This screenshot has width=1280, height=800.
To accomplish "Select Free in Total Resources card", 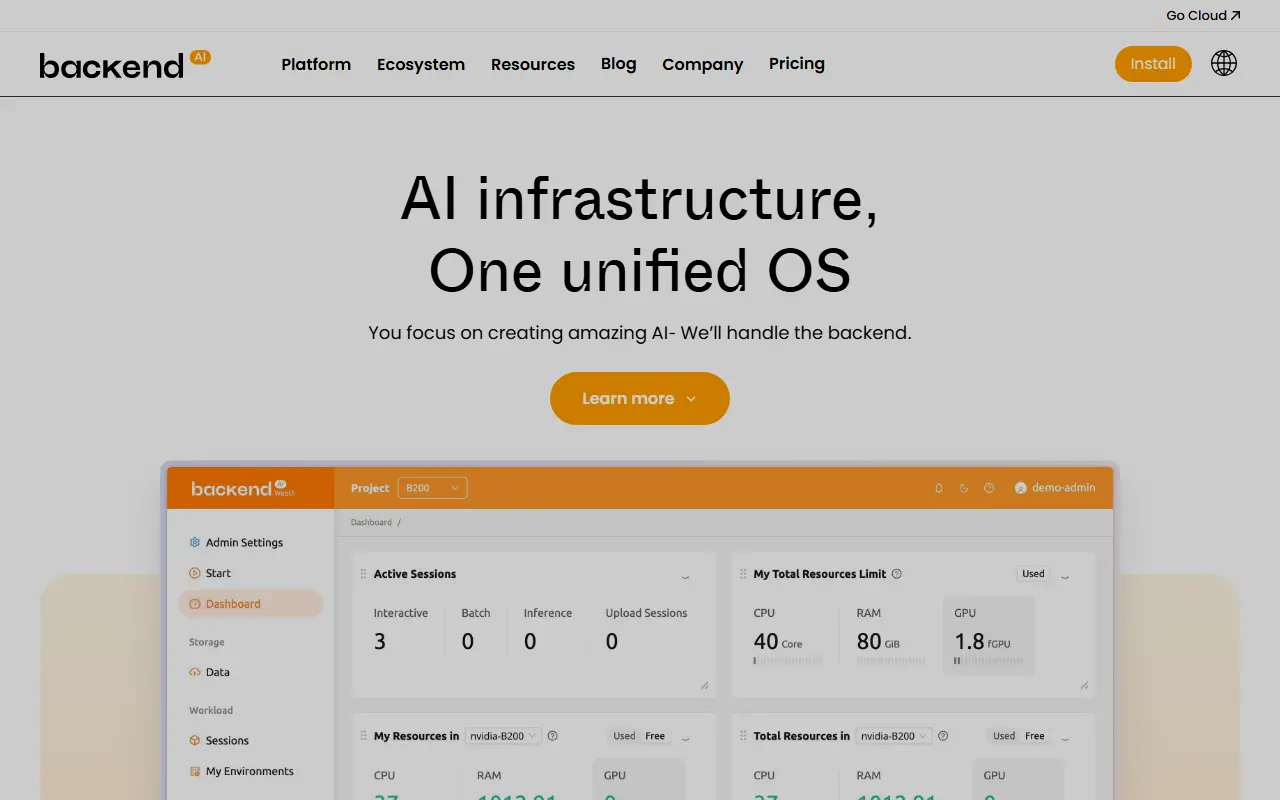I will click(x=1035, y=736).
